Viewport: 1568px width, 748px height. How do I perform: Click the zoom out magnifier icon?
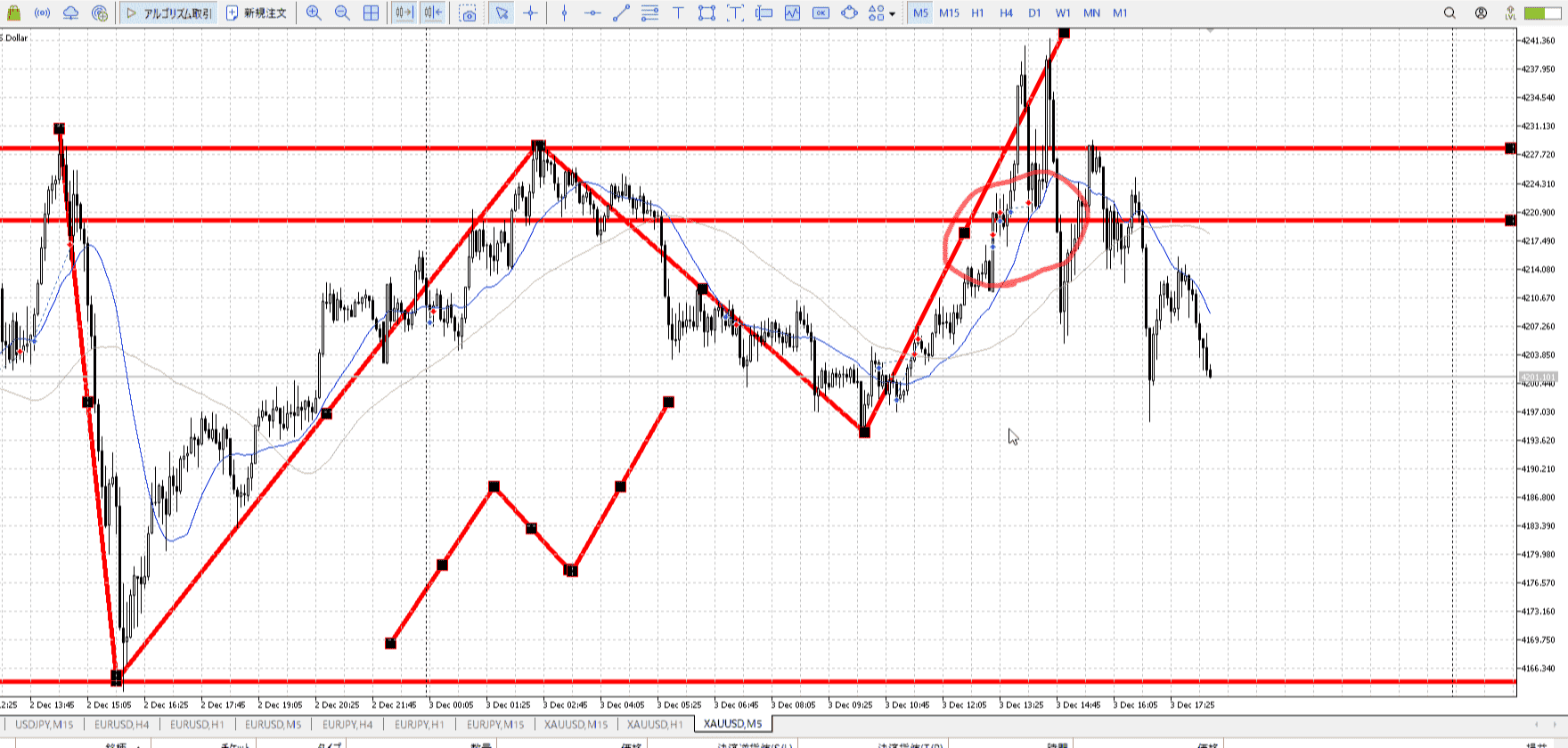tap(342, 13)
